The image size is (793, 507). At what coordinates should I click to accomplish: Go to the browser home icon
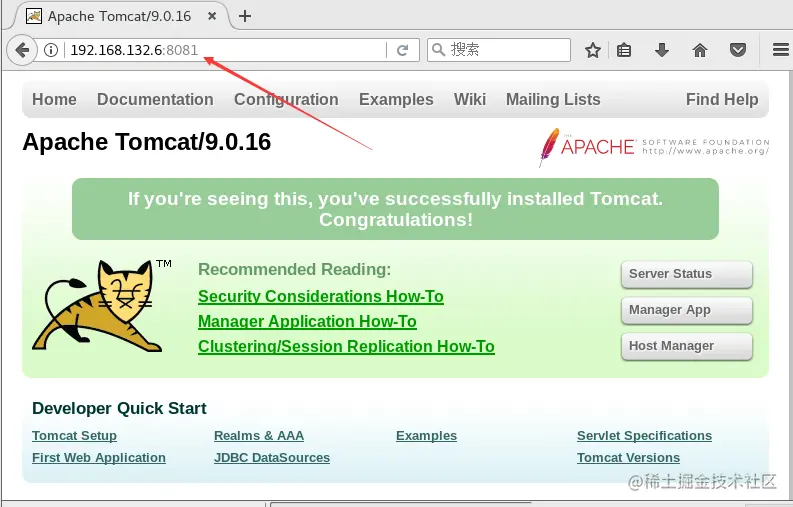tap(700, 50)
